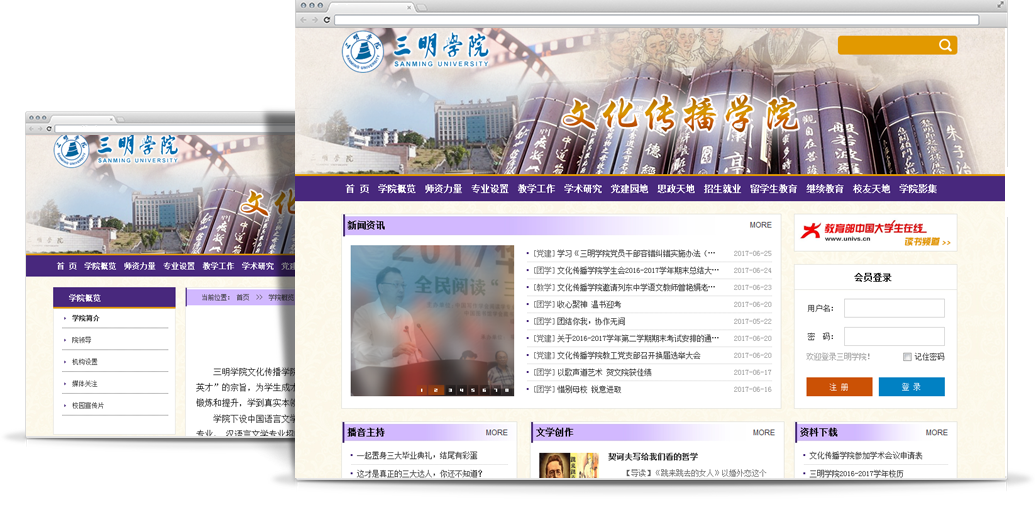Click the orange 注册 register button

coord(839,387)
